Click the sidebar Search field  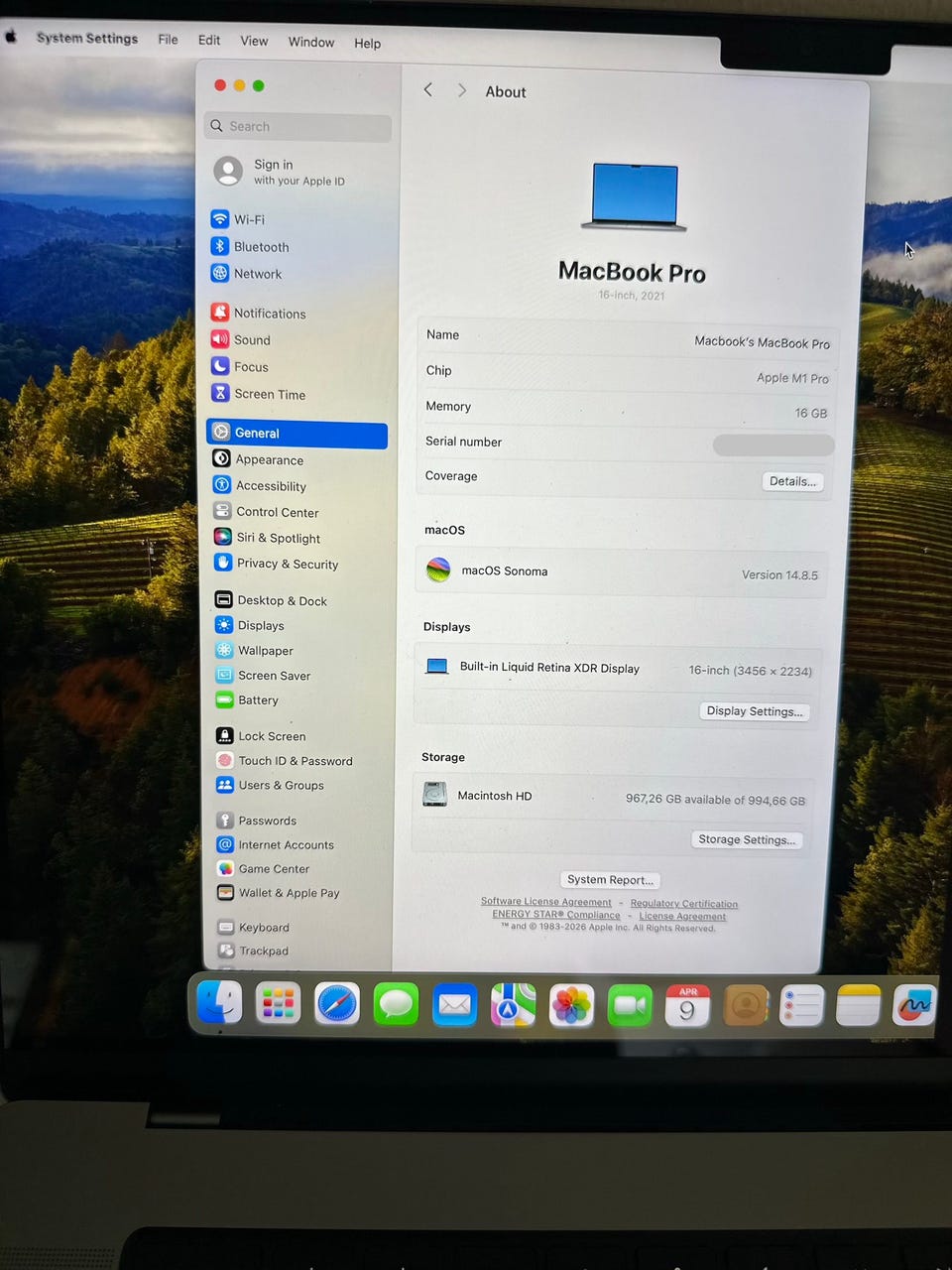coord(297,127)
